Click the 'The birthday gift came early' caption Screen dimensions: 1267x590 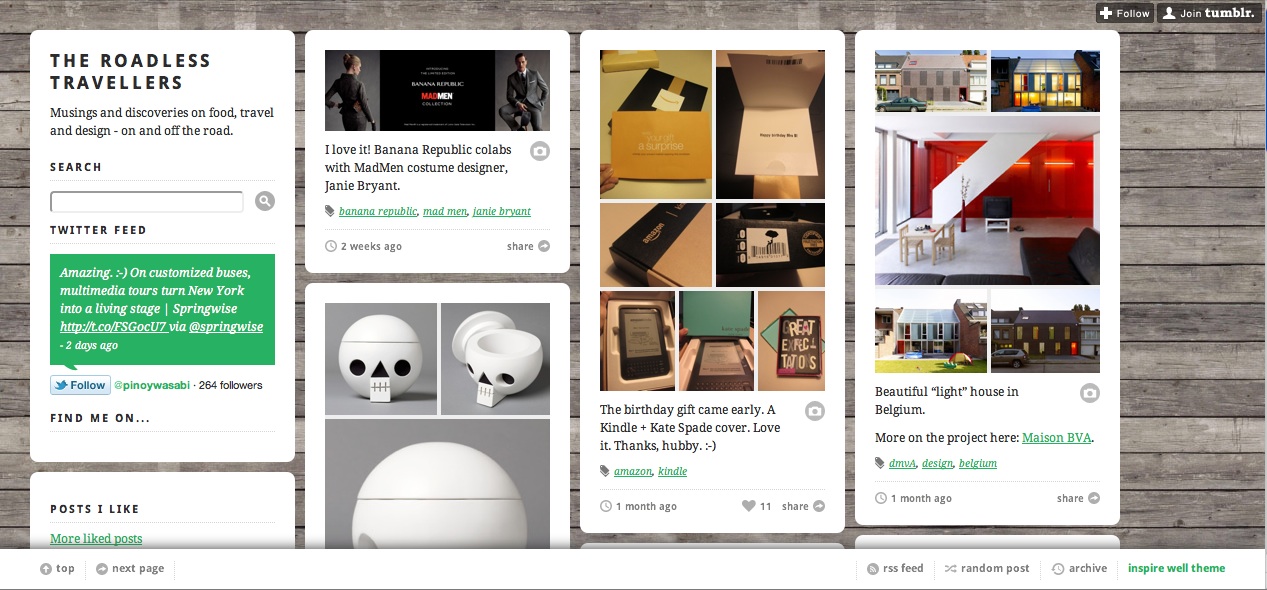[x=688, y=427]
